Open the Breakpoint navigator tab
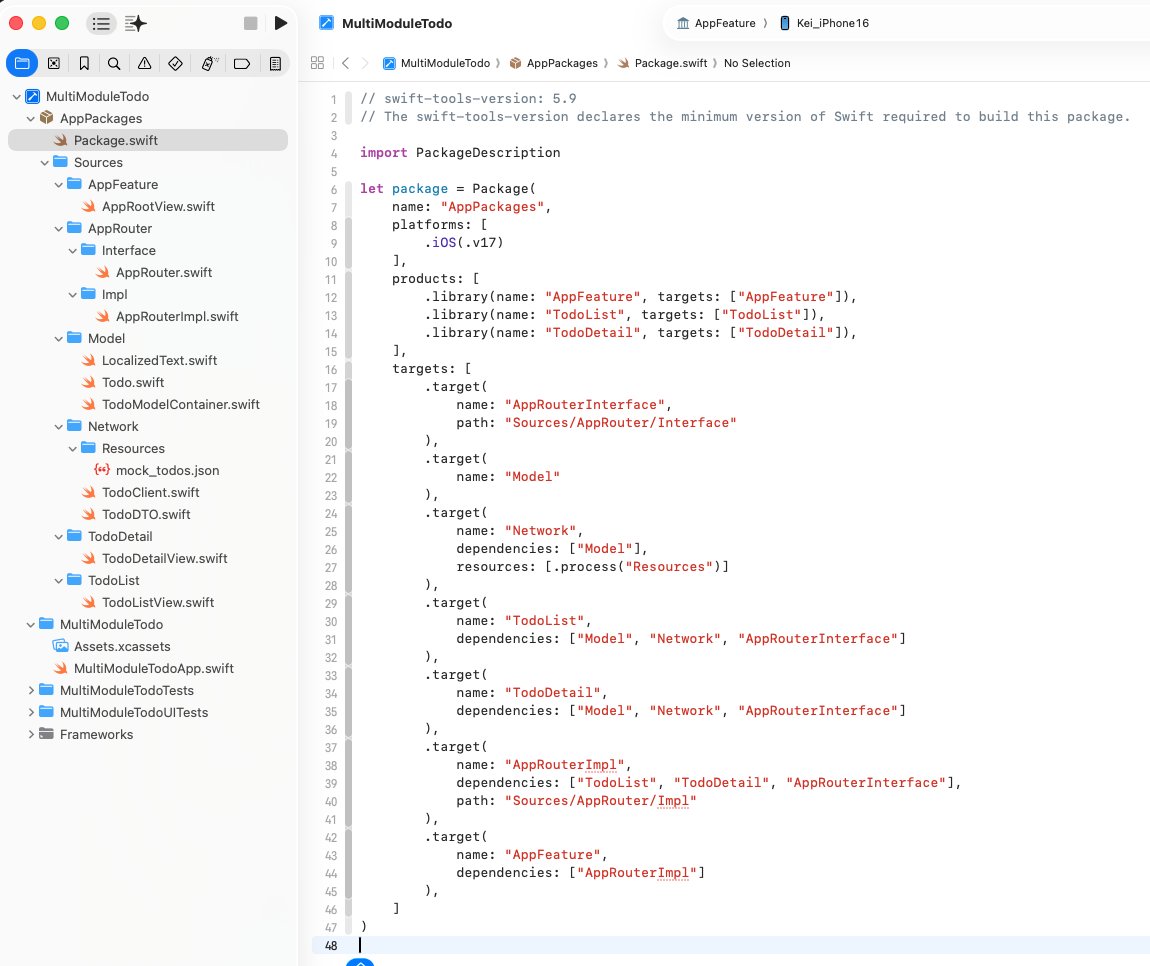Image resolution: width=1150 pixels, height=966 pixels. tap(241, 64)
